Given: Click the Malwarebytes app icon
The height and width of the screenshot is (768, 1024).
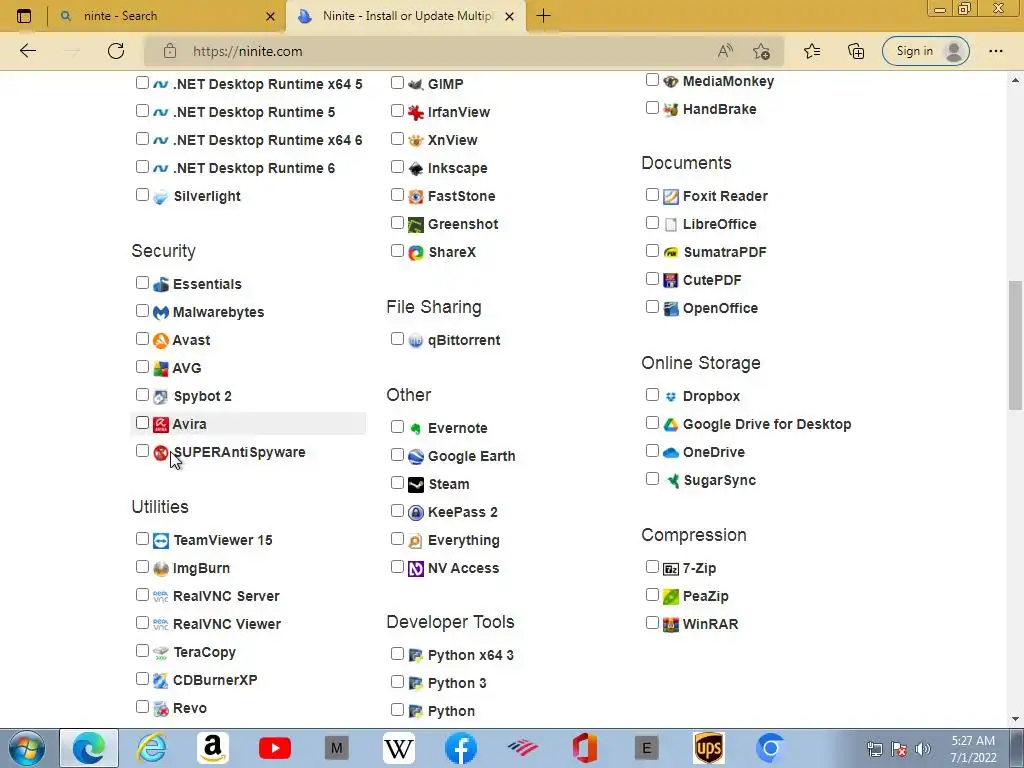Looking at the screenshot, I should point(161,312).
